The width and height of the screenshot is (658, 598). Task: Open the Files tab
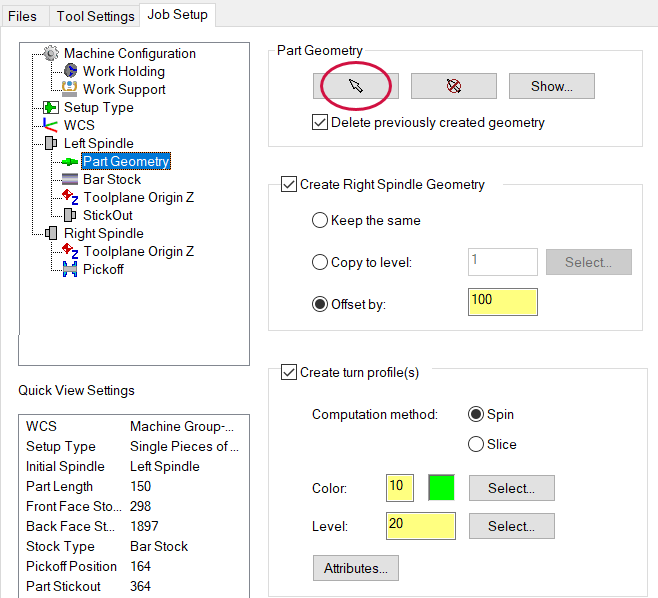tap(22, 16)
